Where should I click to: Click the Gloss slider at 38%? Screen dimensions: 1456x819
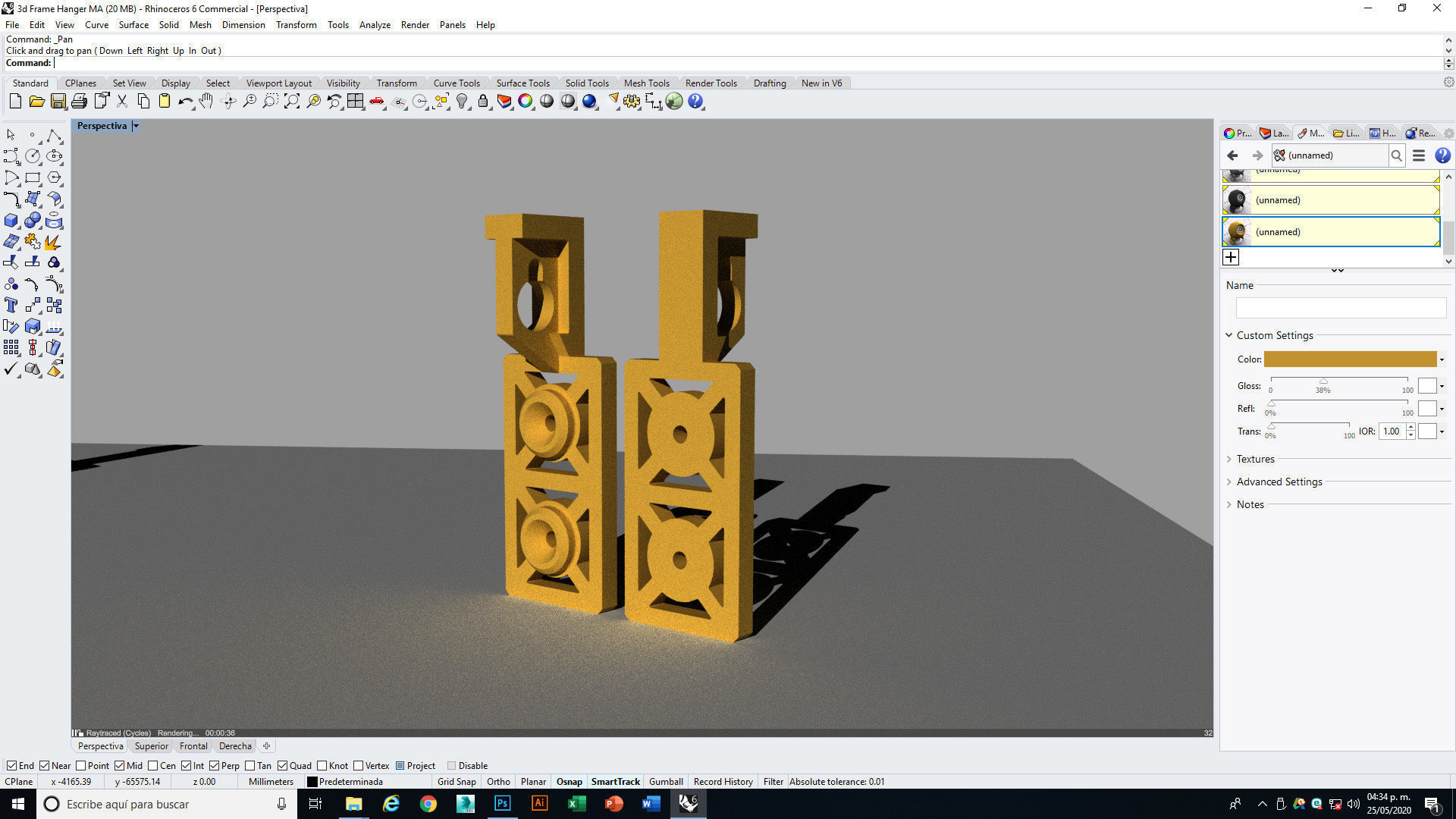(1323, 381)
